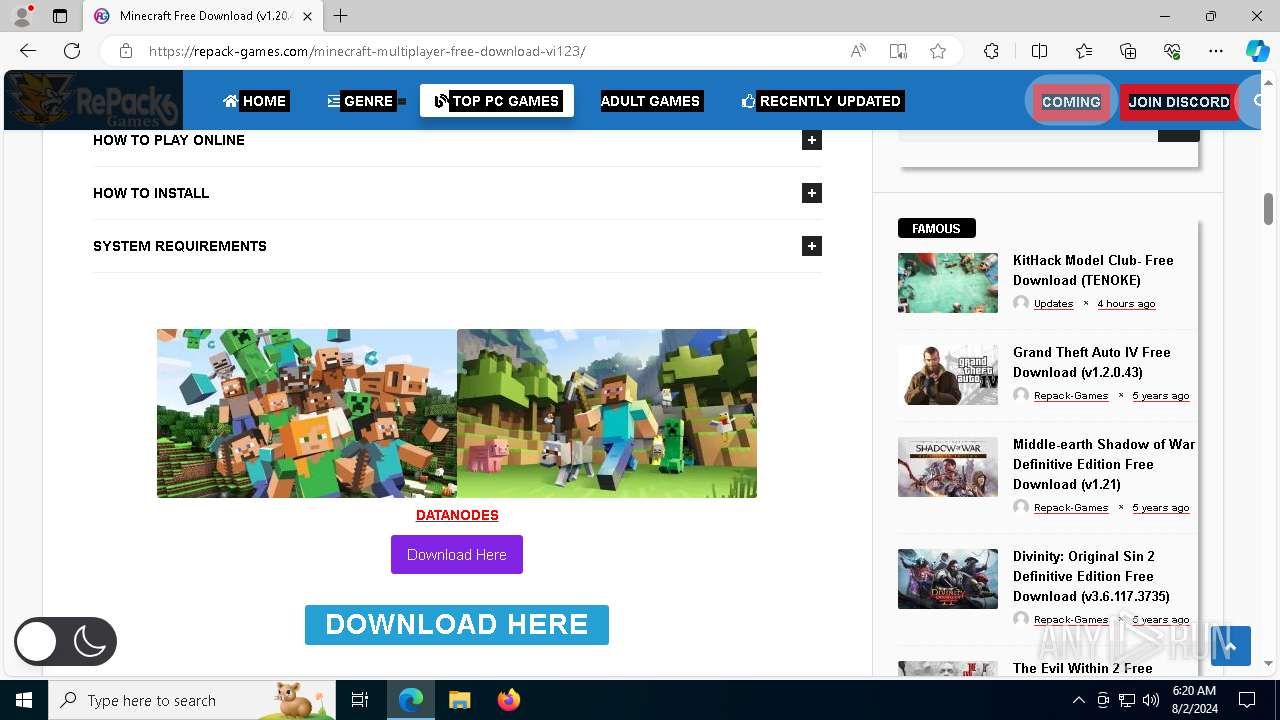Click the left Minecraft characters image
The width and height of the screenshot is (1280, 720).
(x=307, y=413)
